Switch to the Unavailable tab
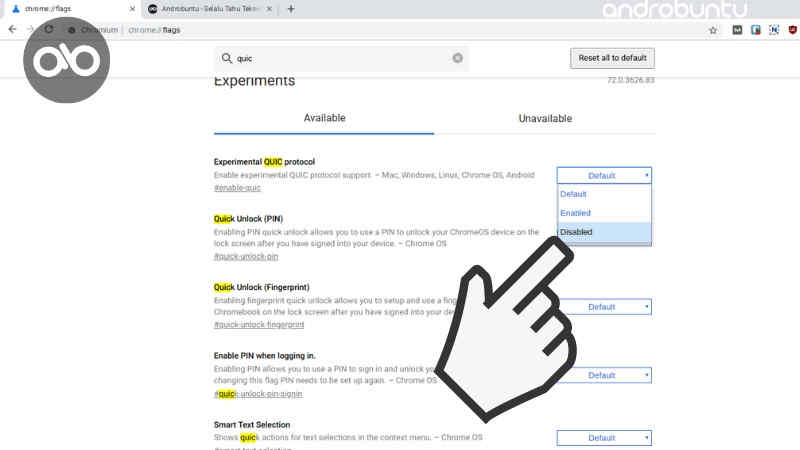 545,118
